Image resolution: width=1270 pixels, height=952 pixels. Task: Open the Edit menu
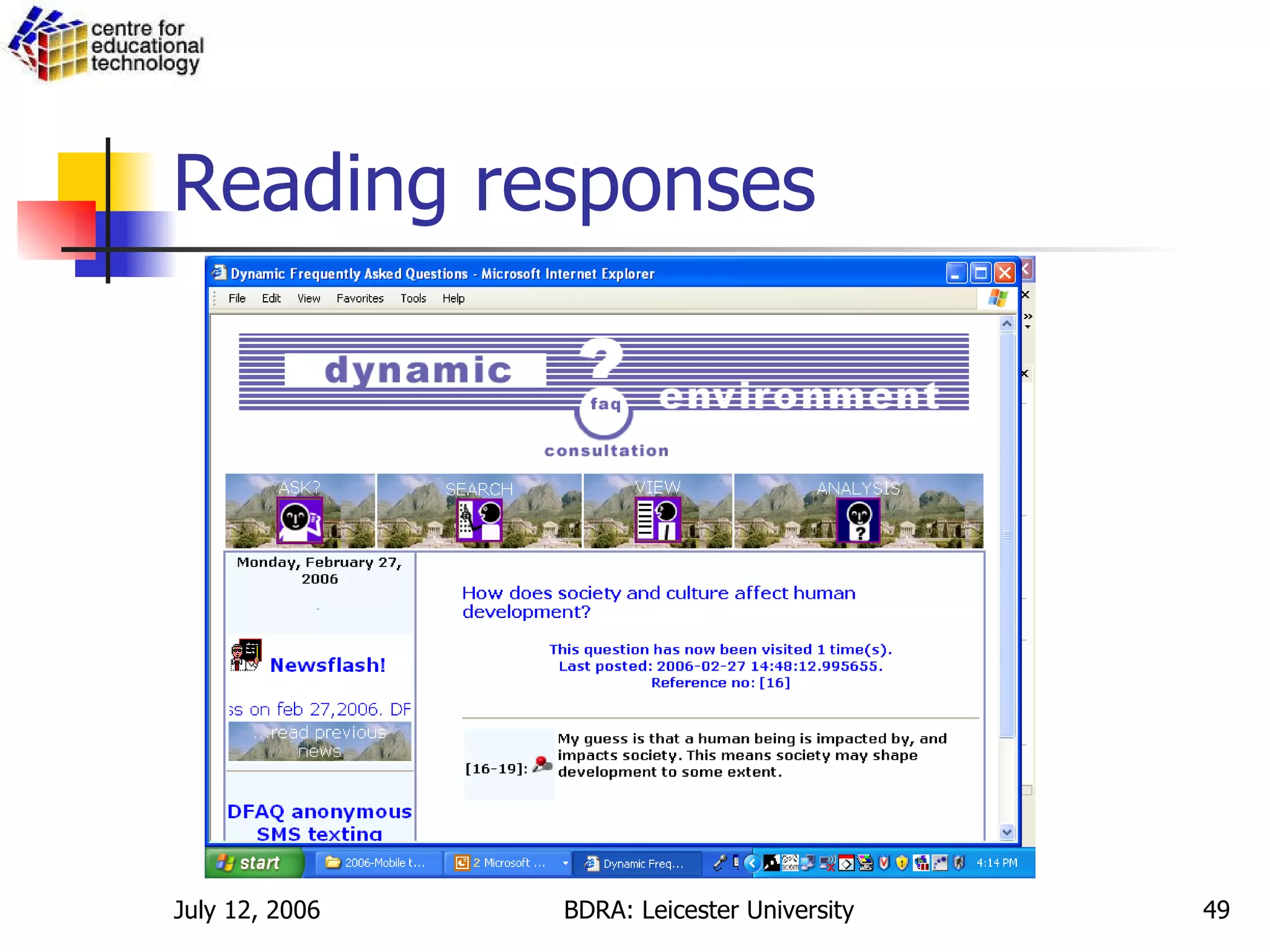pos(271,298)
